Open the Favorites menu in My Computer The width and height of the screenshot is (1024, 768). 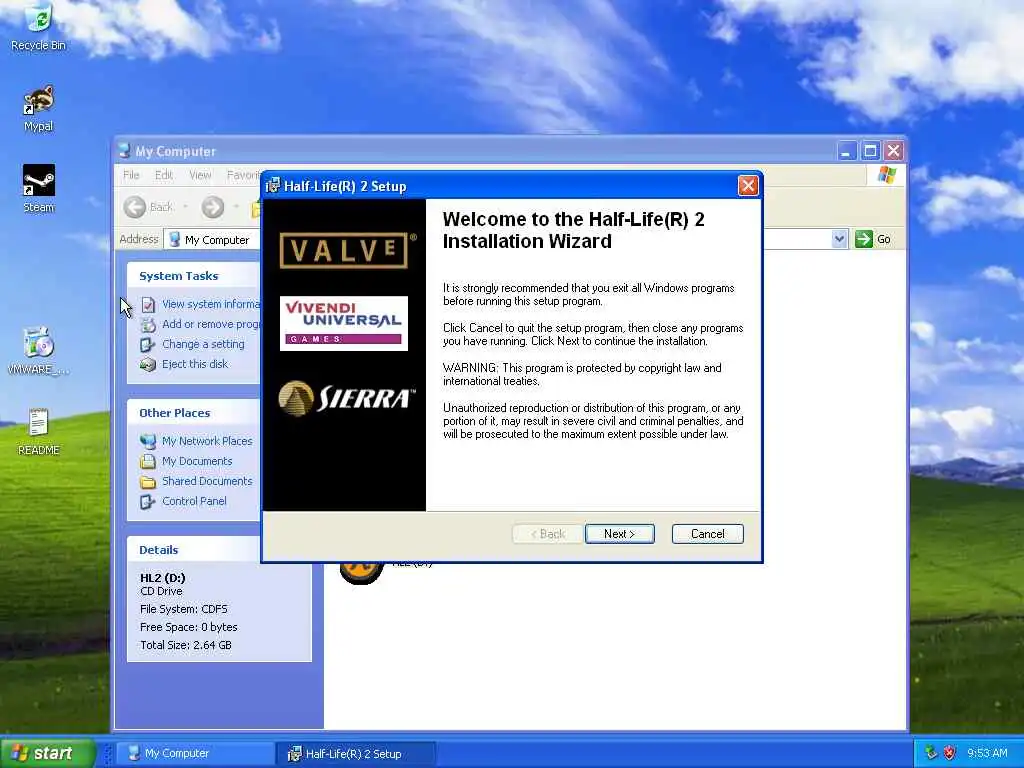243,175
